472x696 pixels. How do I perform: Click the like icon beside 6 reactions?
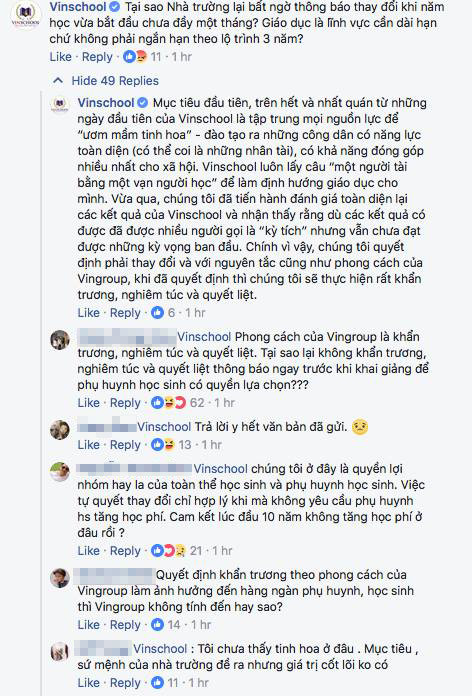(158, 313)
